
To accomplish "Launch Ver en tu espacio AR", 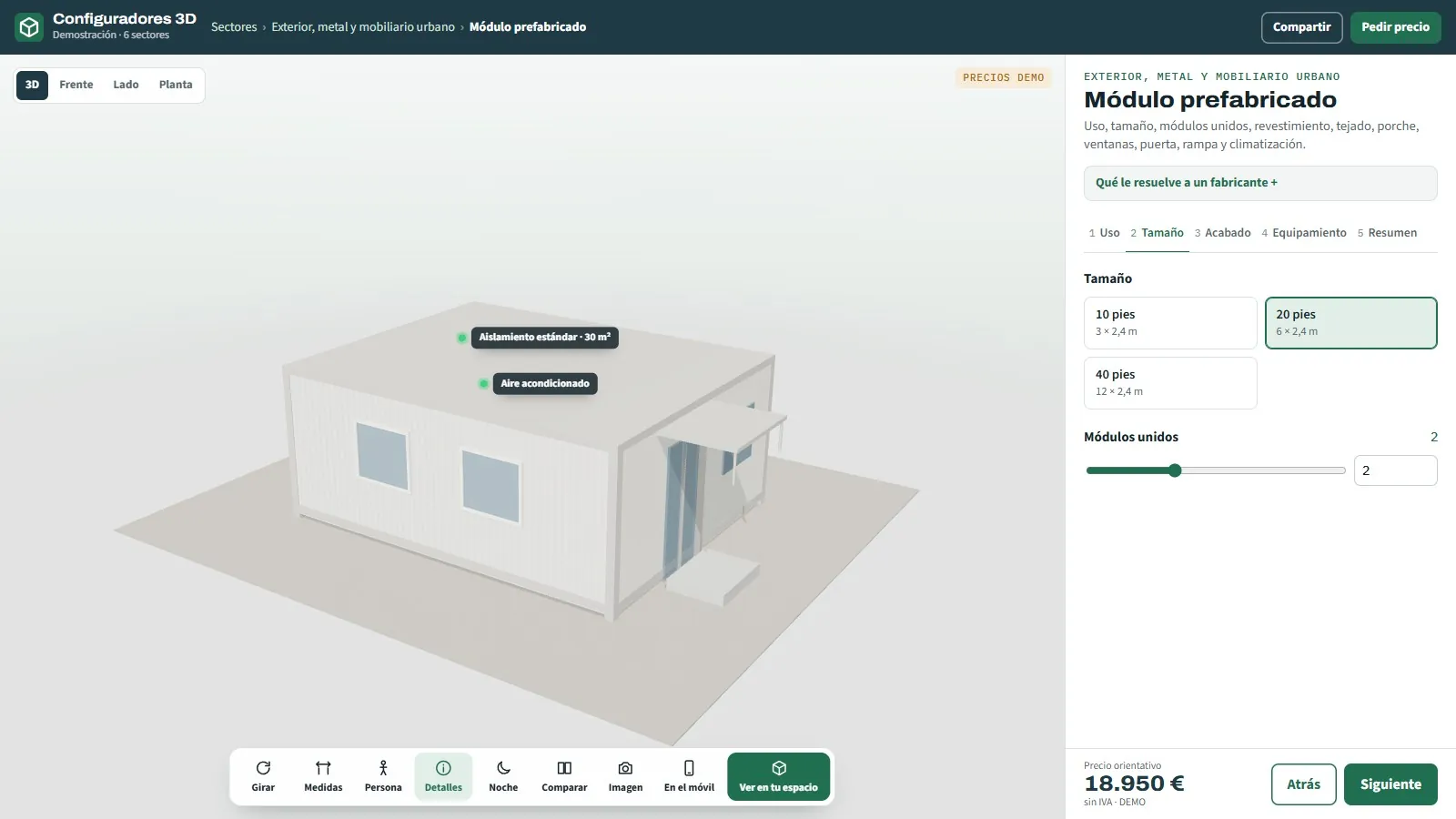I will [778, 776].
